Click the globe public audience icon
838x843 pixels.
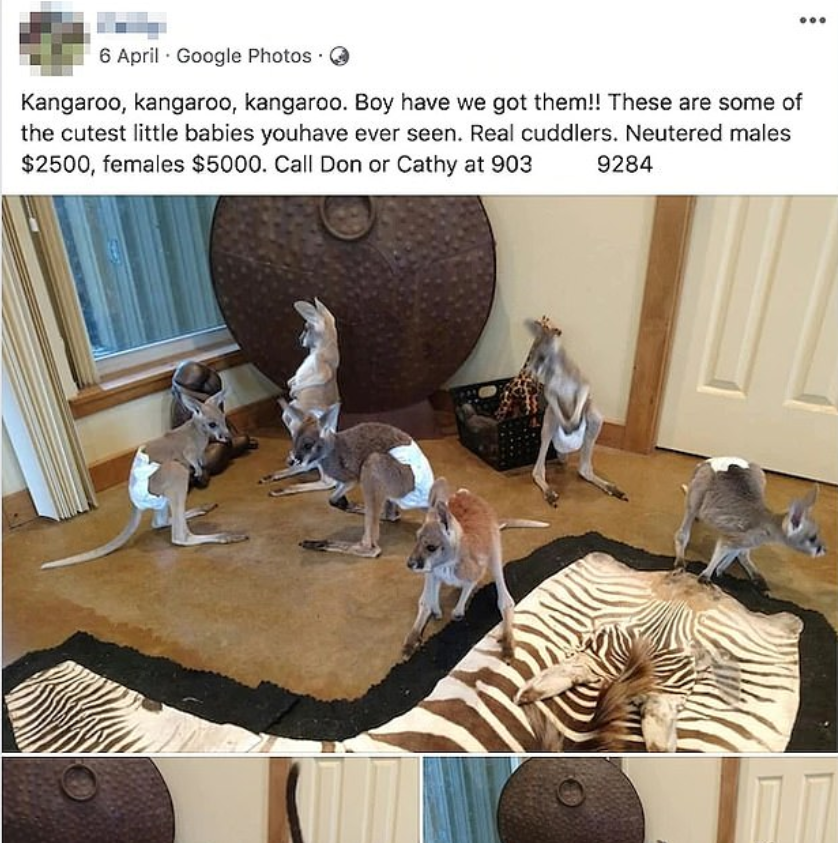[x=339, y=56]
